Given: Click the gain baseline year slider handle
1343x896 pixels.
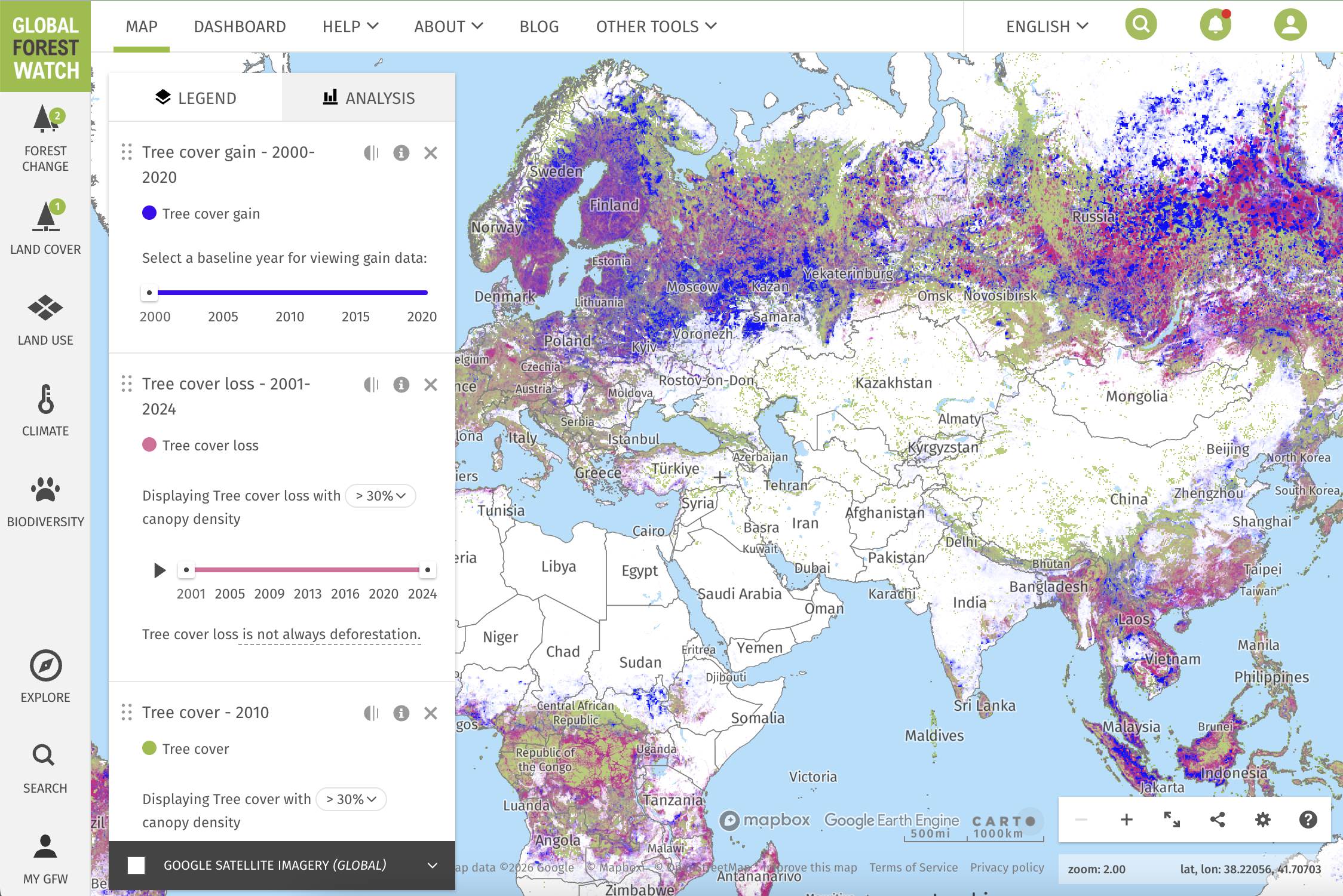Looking at the screenshot, I should click(149, 293).
